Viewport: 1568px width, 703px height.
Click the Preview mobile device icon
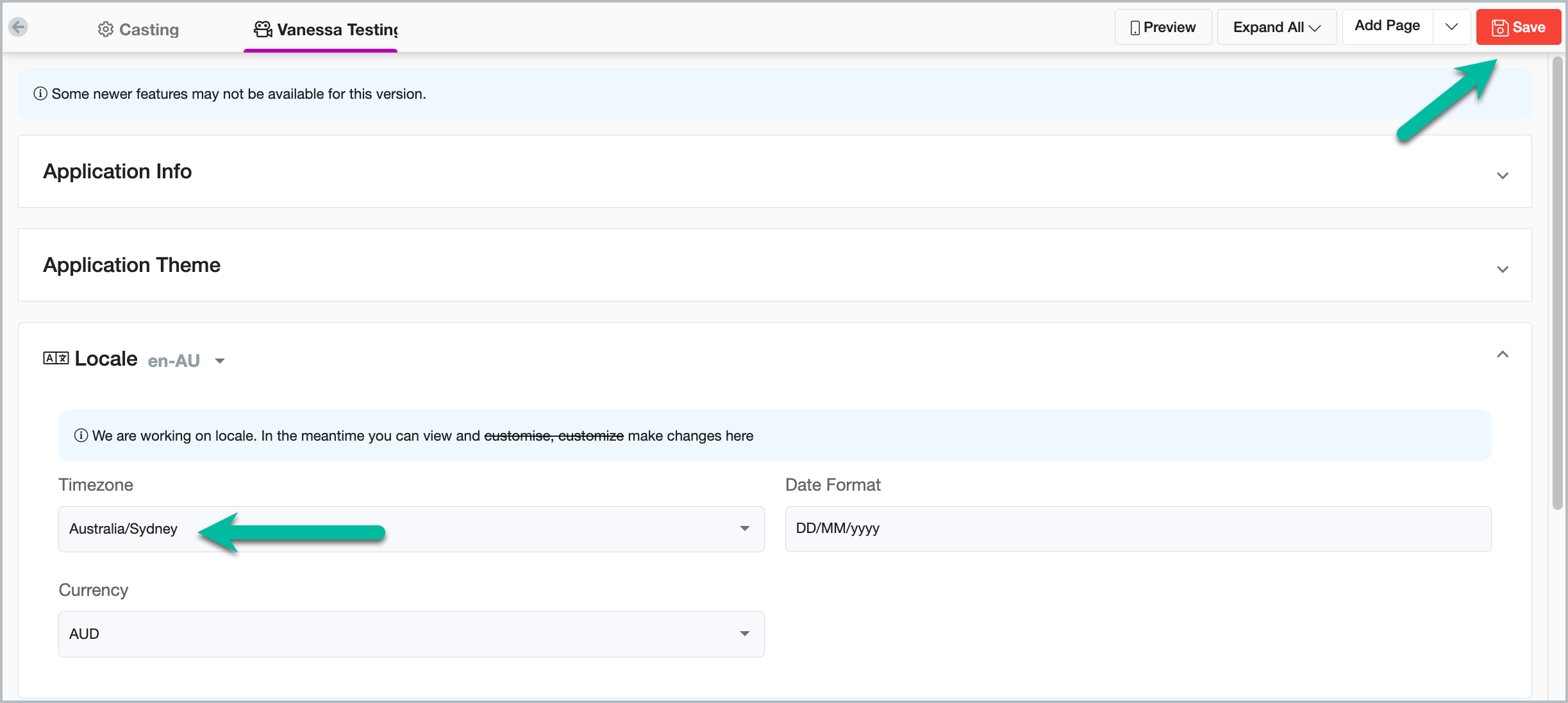[1135, 28]
